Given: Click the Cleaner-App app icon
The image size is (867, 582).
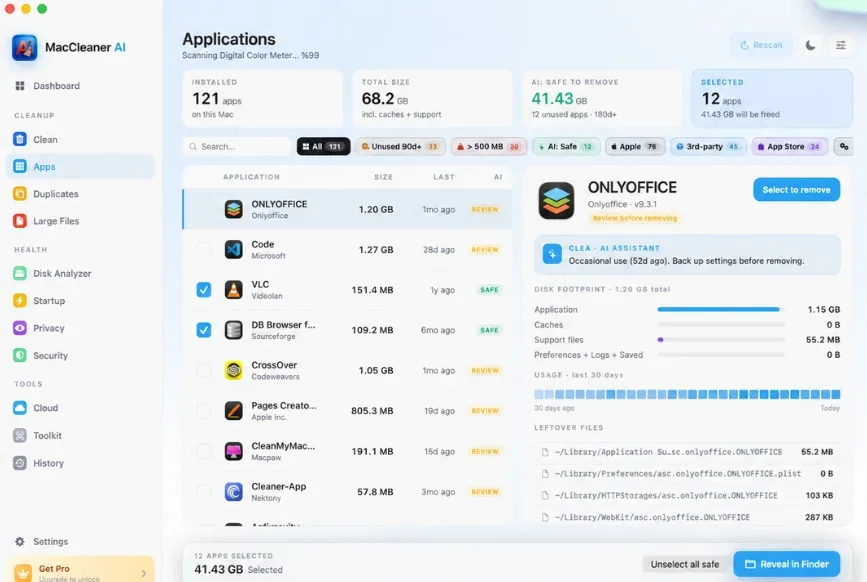Looking at the screenshot, I should (233, 491).
